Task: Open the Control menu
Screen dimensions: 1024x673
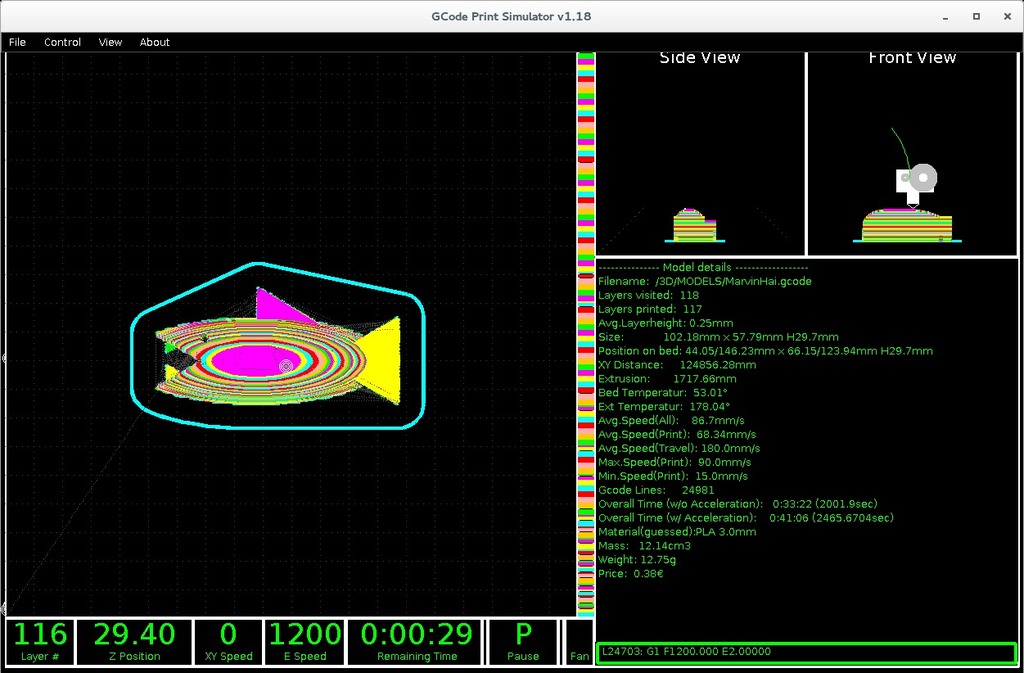Action: point(62,42)
